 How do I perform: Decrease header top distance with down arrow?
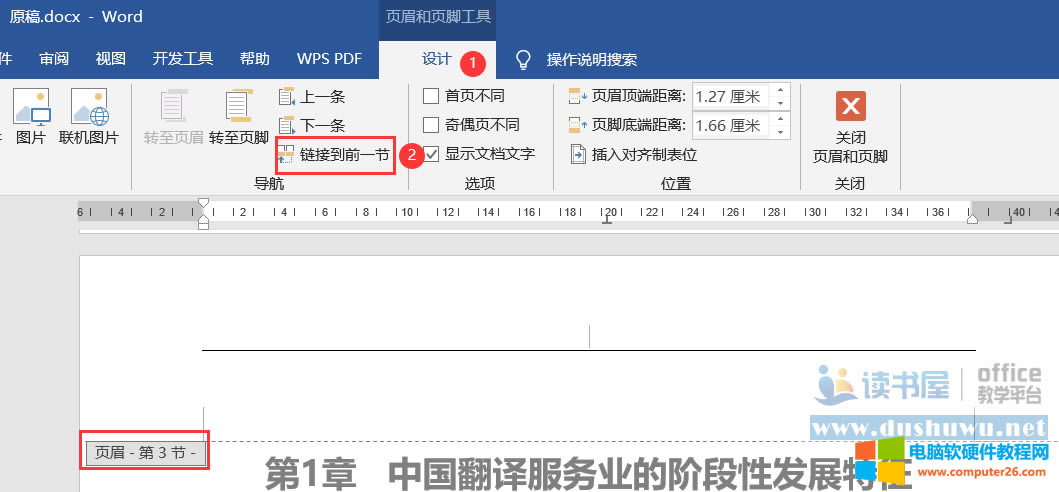click(780, 103)
